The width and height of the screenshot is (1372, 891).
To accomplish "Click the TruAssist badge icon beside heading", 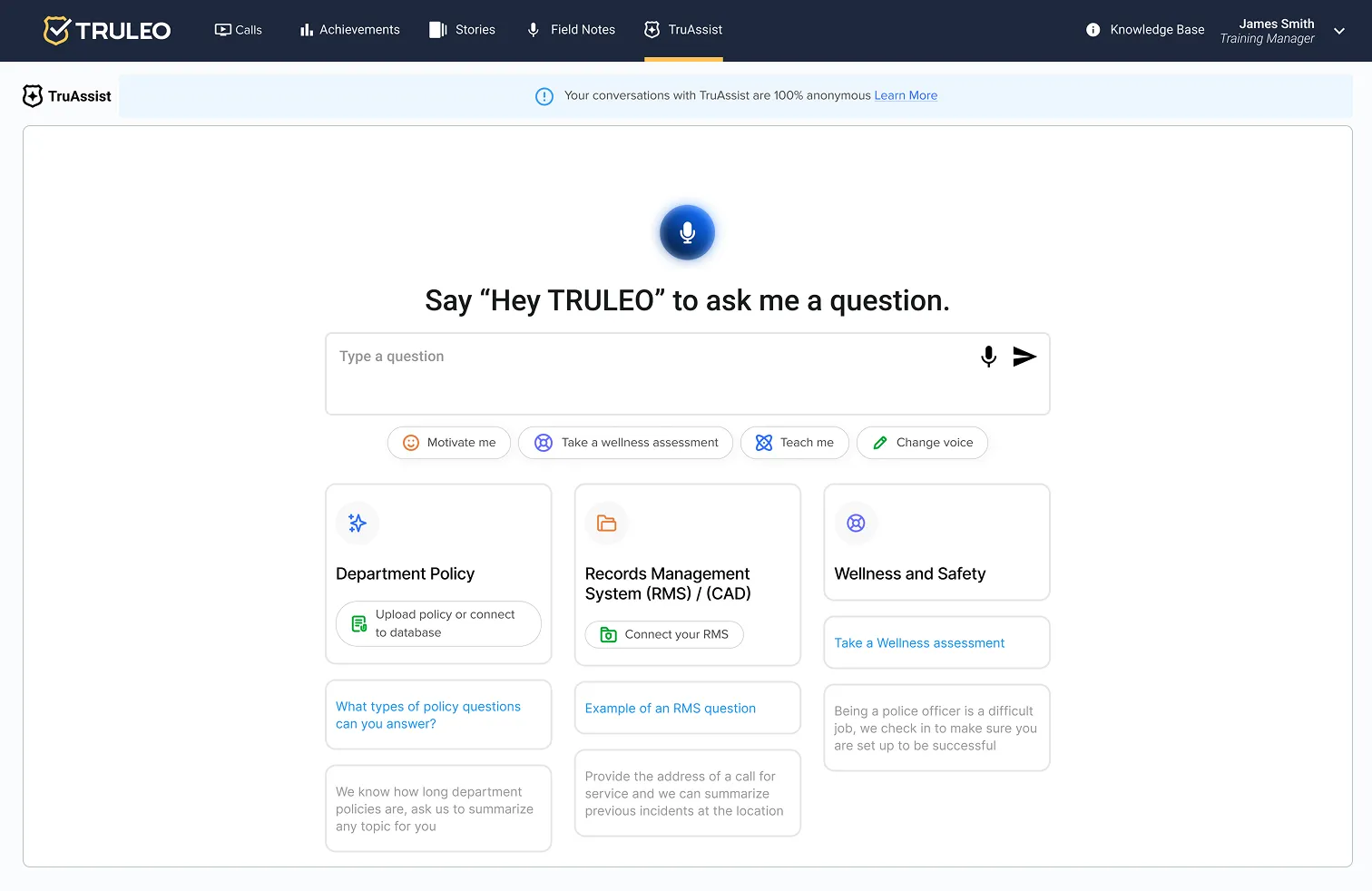I will [33, 96].
